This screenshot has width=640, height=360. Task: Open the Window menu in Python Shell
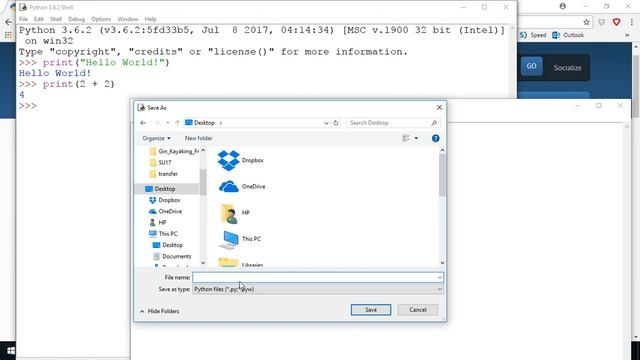click(128, 19)
